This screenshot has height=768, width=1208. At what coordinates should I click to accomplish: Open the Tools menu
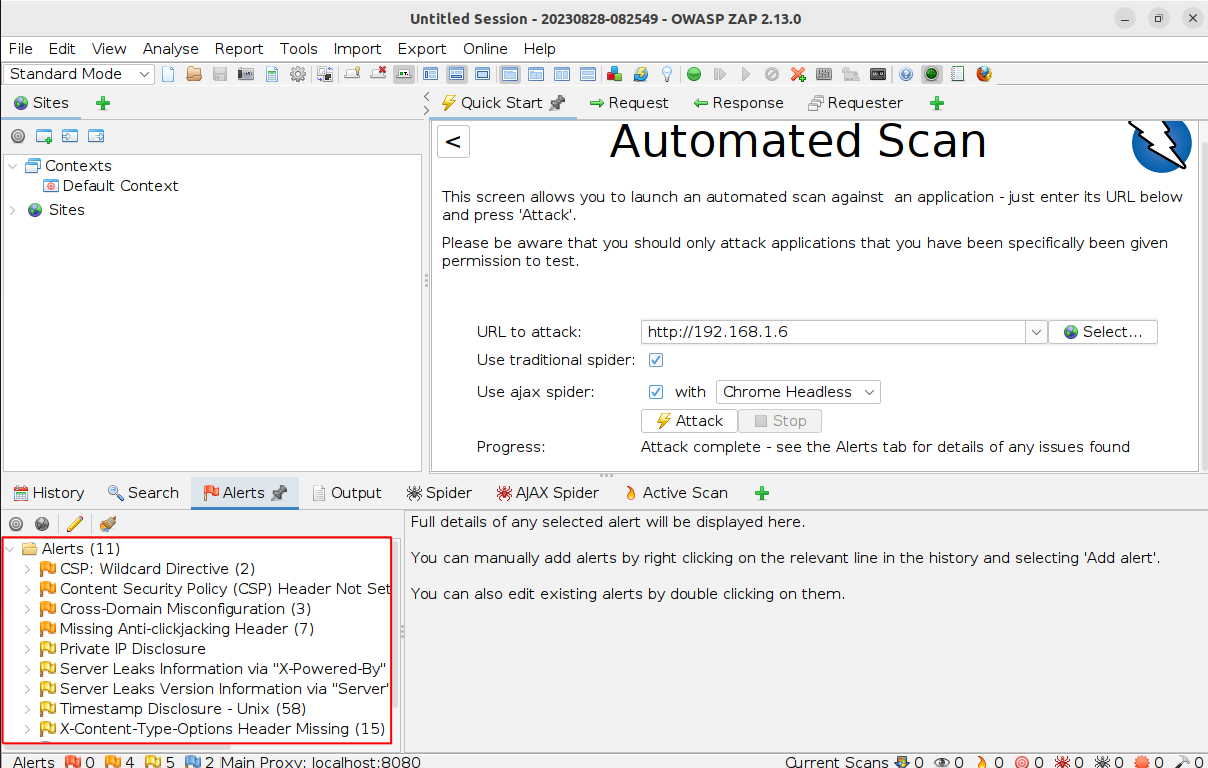(x=298, y=49)
